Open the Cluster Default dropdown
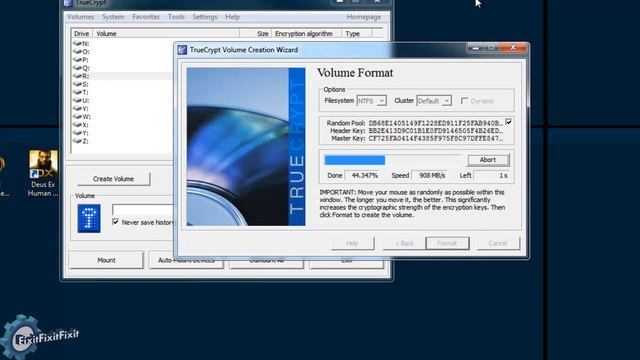Screen dimensions: 640x360 pyautogui.click(x=434, y=101)
